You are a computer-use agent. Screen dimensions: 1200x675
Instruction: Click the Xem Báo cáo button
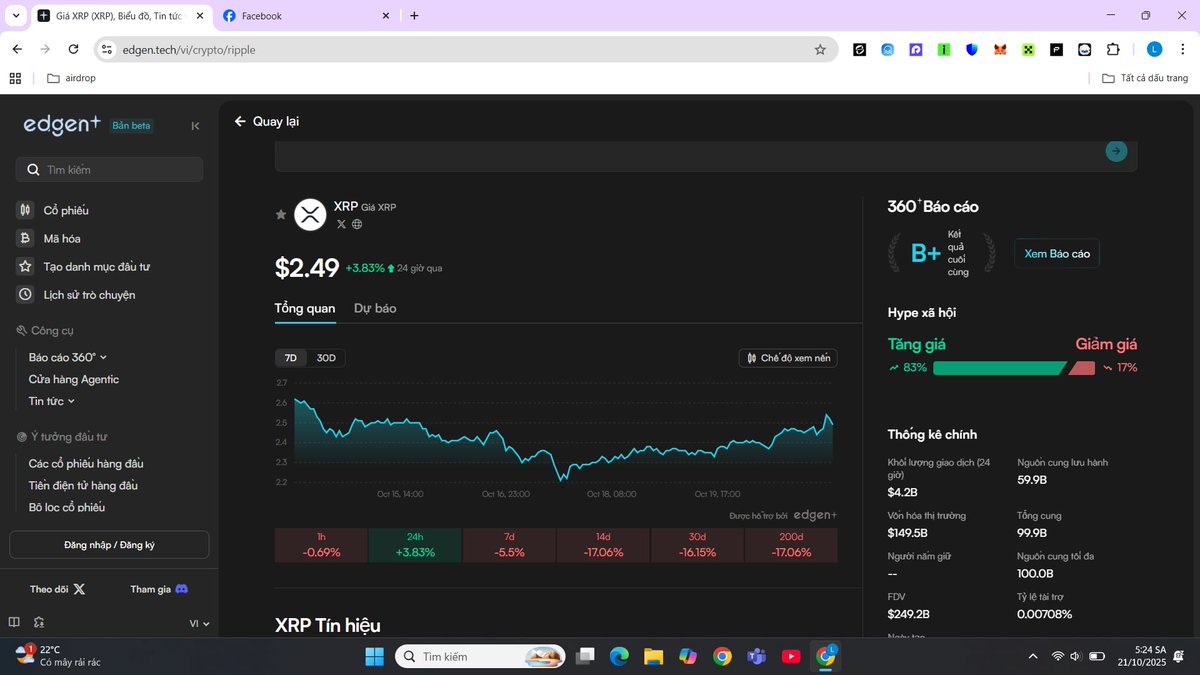click(1057, 254)
